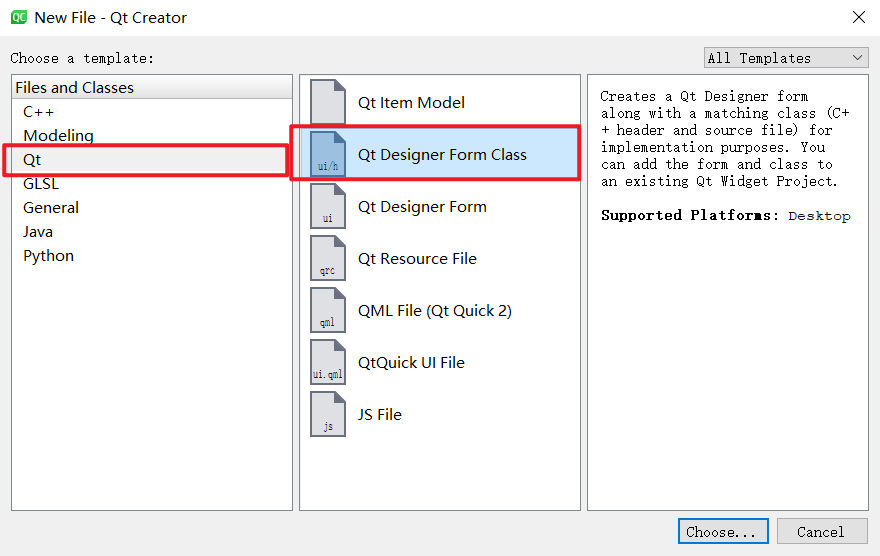Open the All Templates dropdown

click(786, 58)
